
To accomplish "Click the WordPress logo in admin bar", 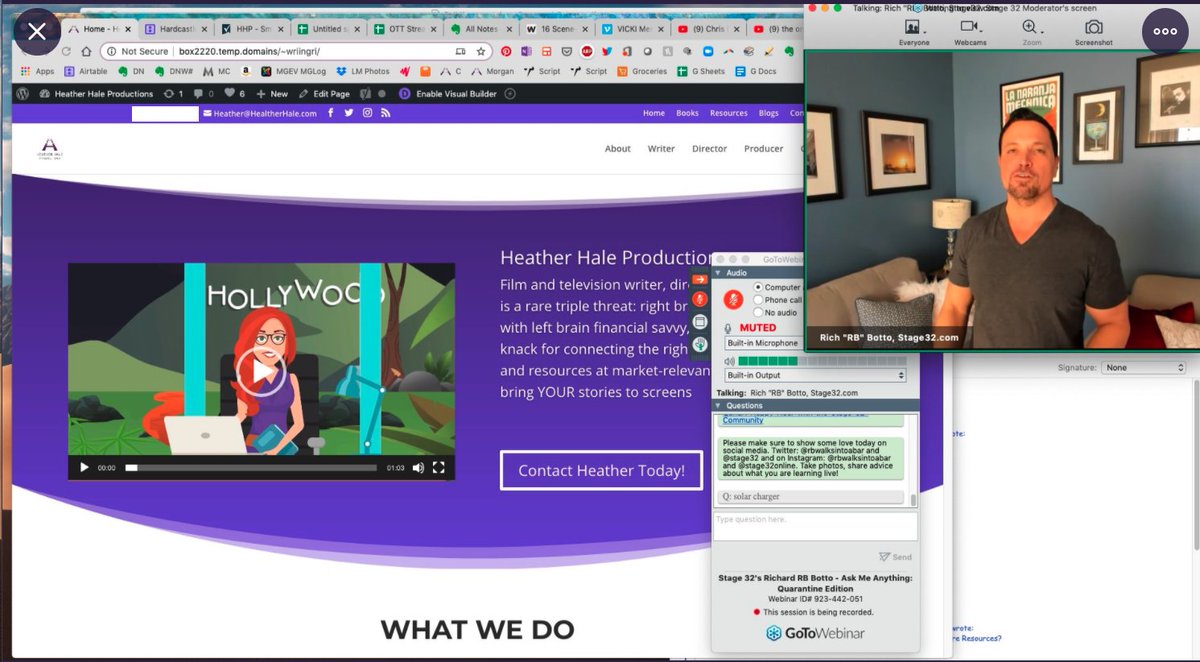I will (23, 93).
